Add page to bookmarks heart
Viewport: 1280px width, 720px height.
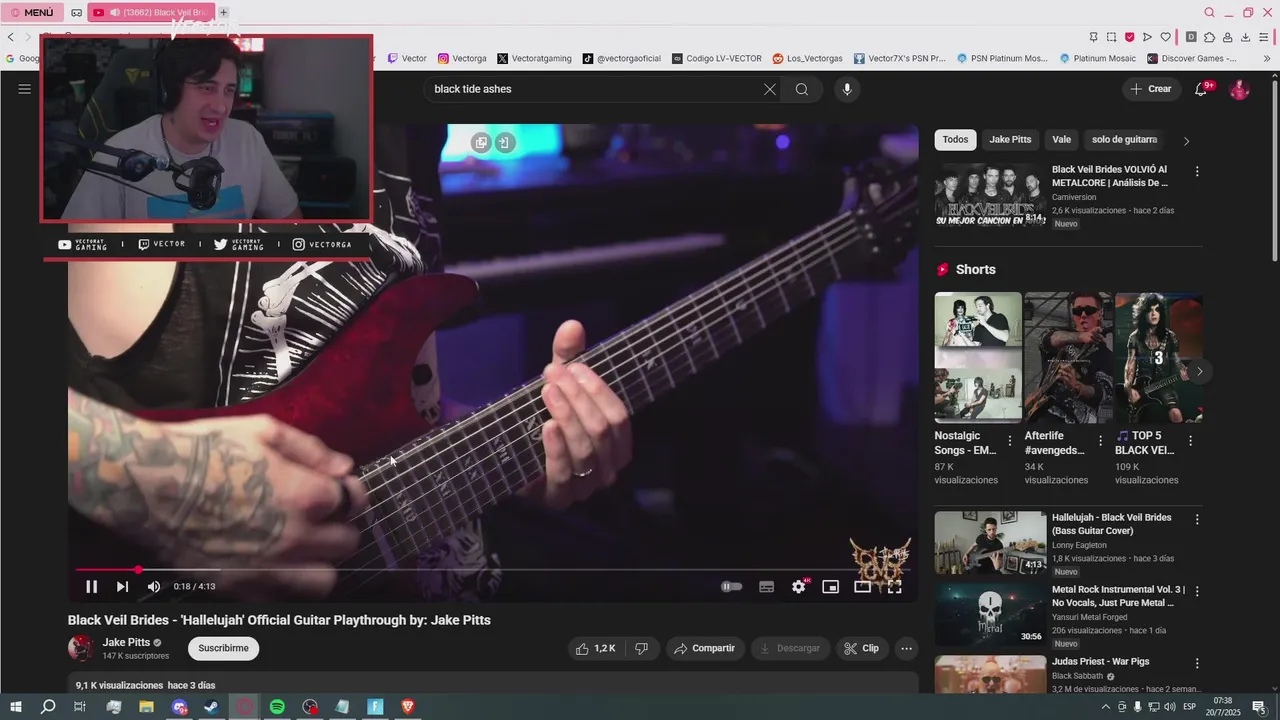click(x=1165, y=37)
